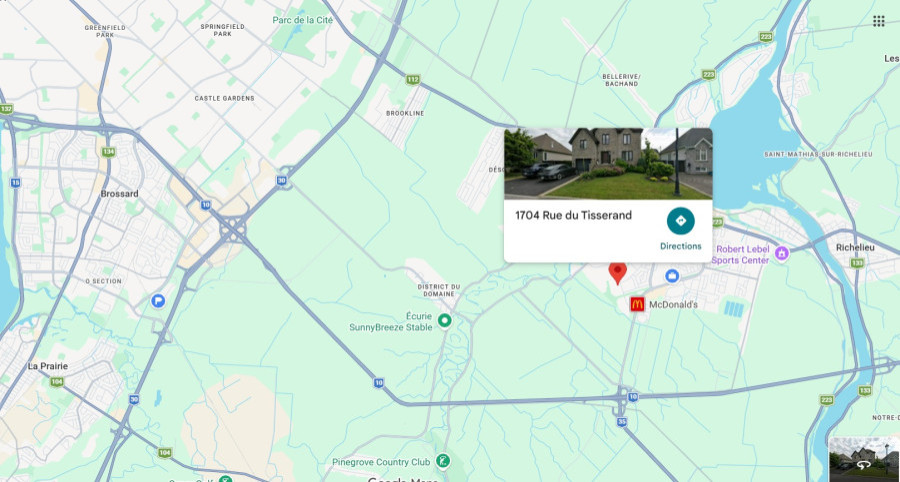Click the Directions text label

[x=681, y=246]
